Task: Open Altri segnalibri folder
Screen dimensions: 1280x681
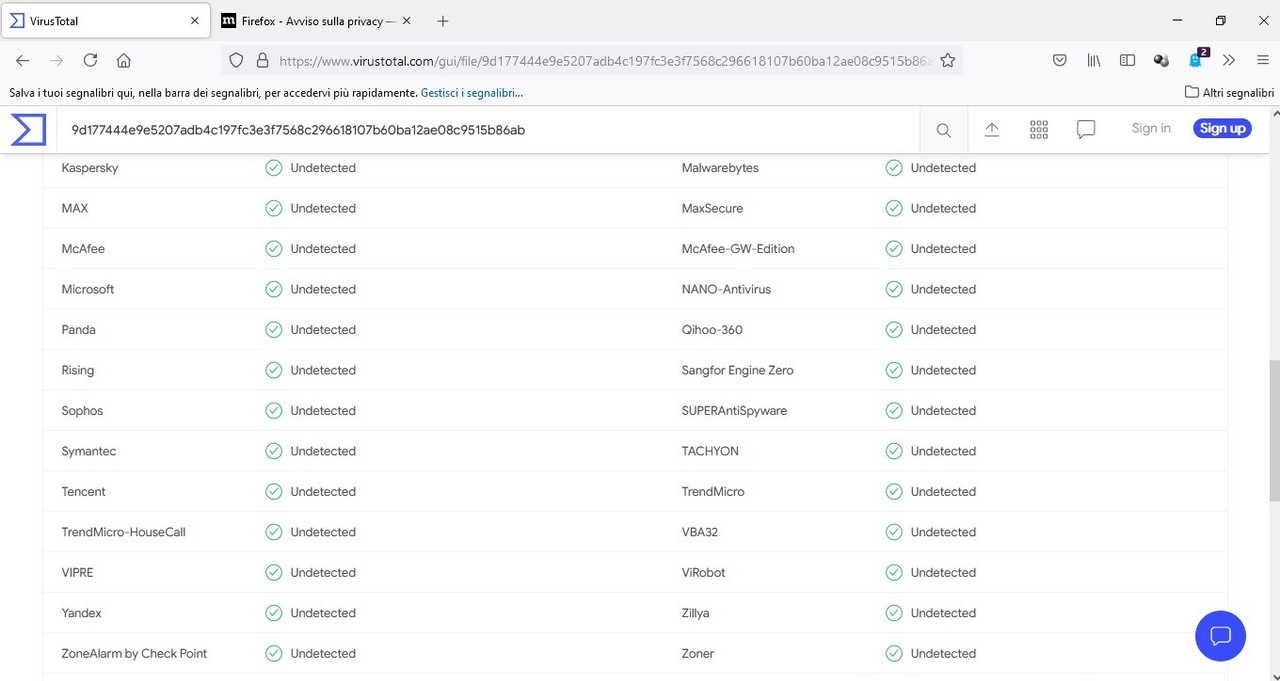Action: coord(1229,92)
